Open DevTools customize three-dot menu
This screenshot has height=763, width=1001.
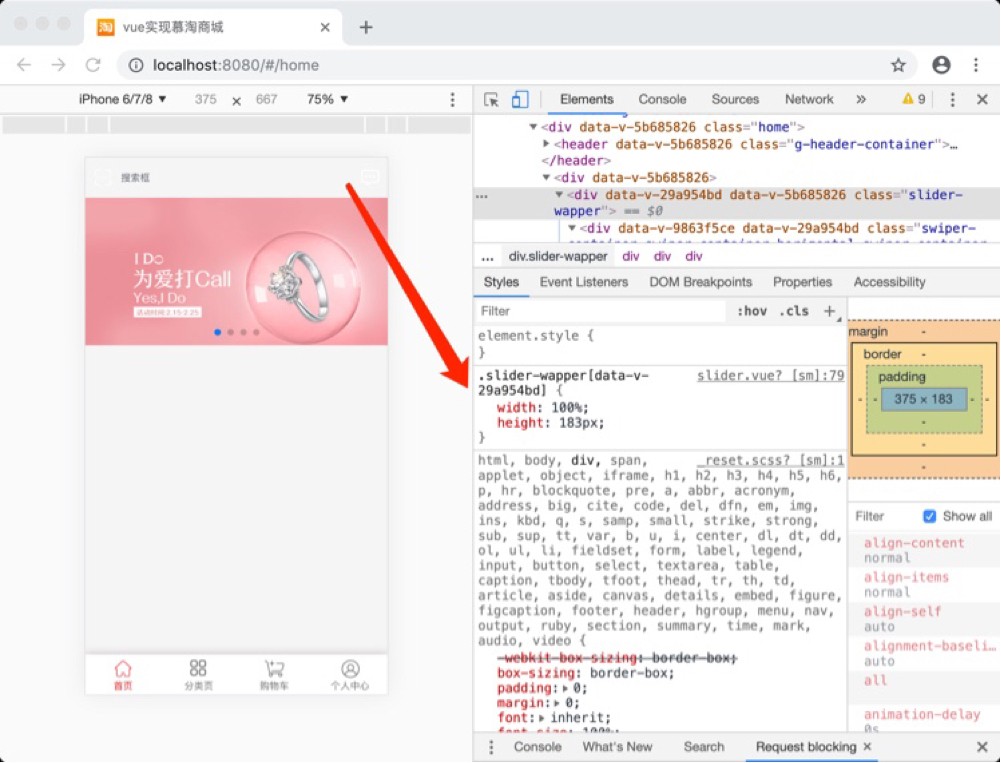(x=952, y=100)
